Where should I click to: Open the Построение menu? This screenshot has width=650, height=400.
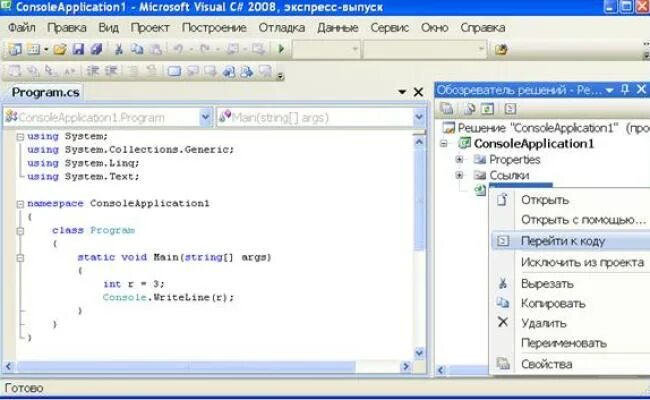click(214, 28)
